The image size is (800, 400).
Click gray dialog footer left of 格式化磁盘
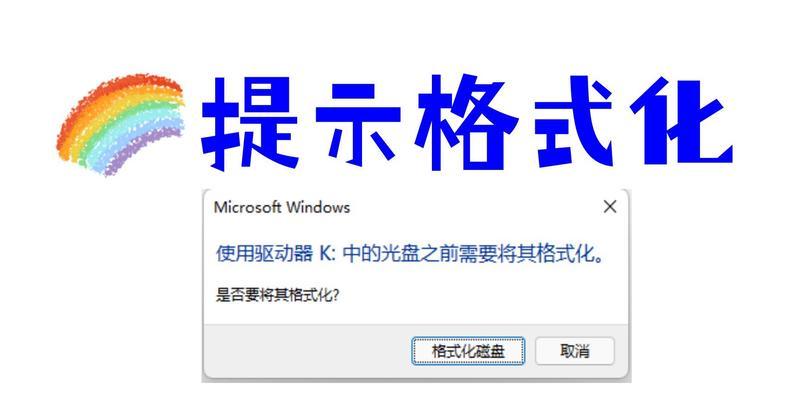tap(306, 351)
